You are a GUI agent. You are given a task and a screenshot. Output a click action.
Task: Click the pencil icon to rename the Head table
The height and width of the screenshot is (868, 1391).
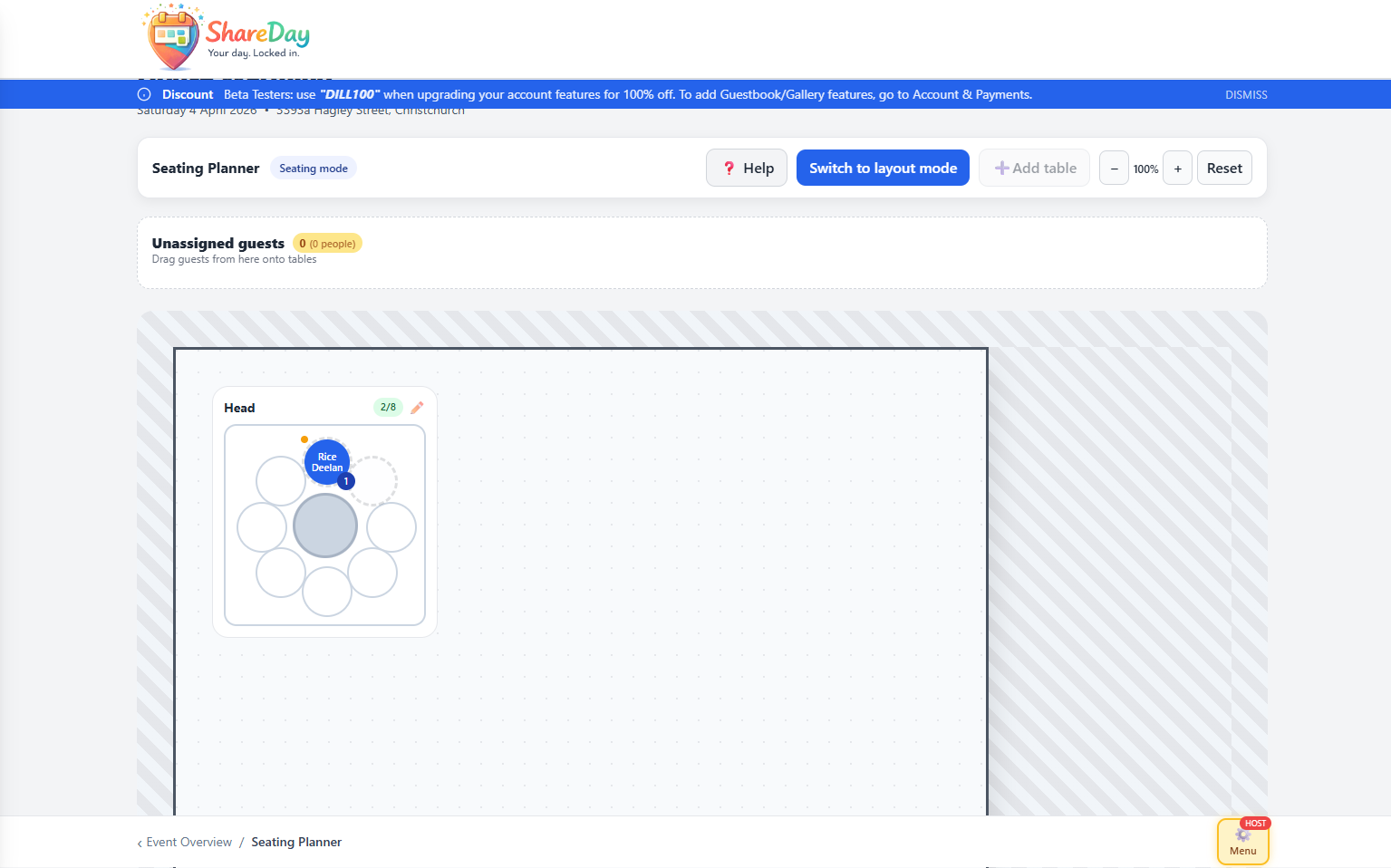[417, 408]
